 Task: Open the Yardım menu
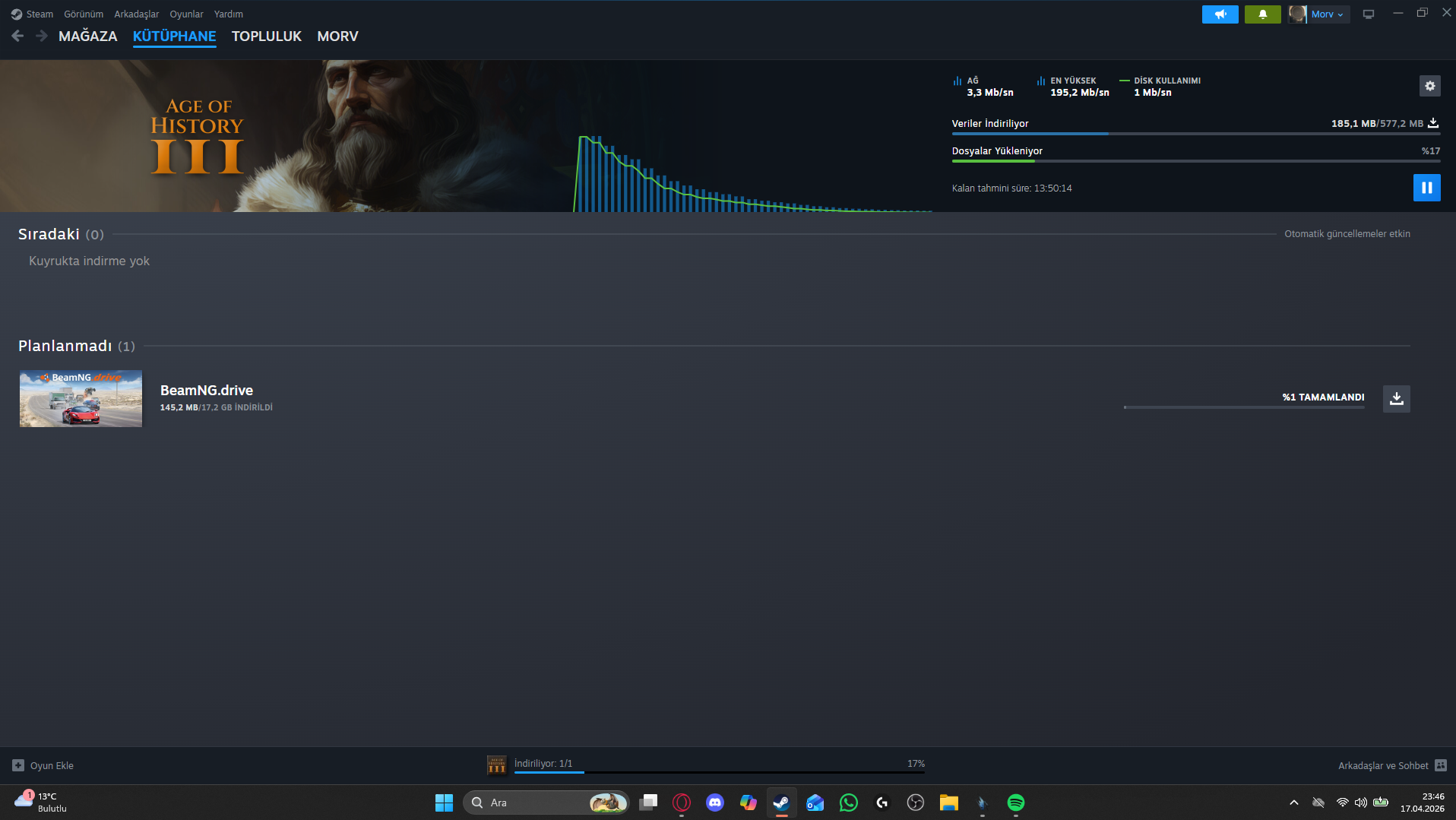point(229,14)
